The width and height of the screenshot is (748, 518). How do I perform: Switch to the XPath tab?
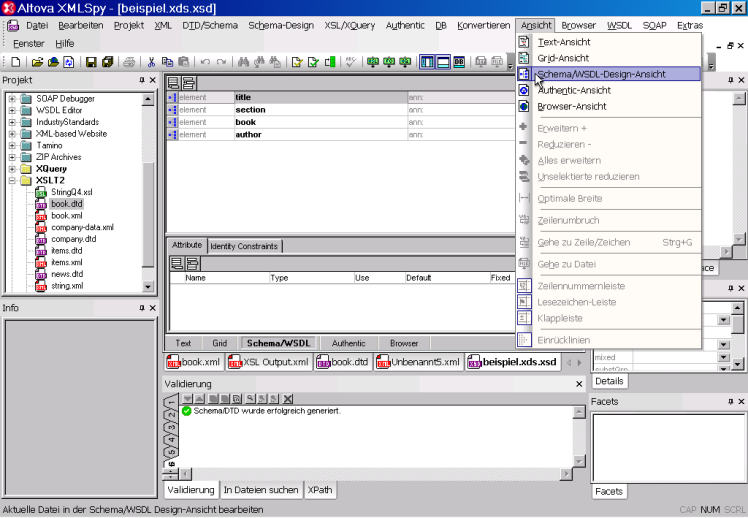point(320,490)
